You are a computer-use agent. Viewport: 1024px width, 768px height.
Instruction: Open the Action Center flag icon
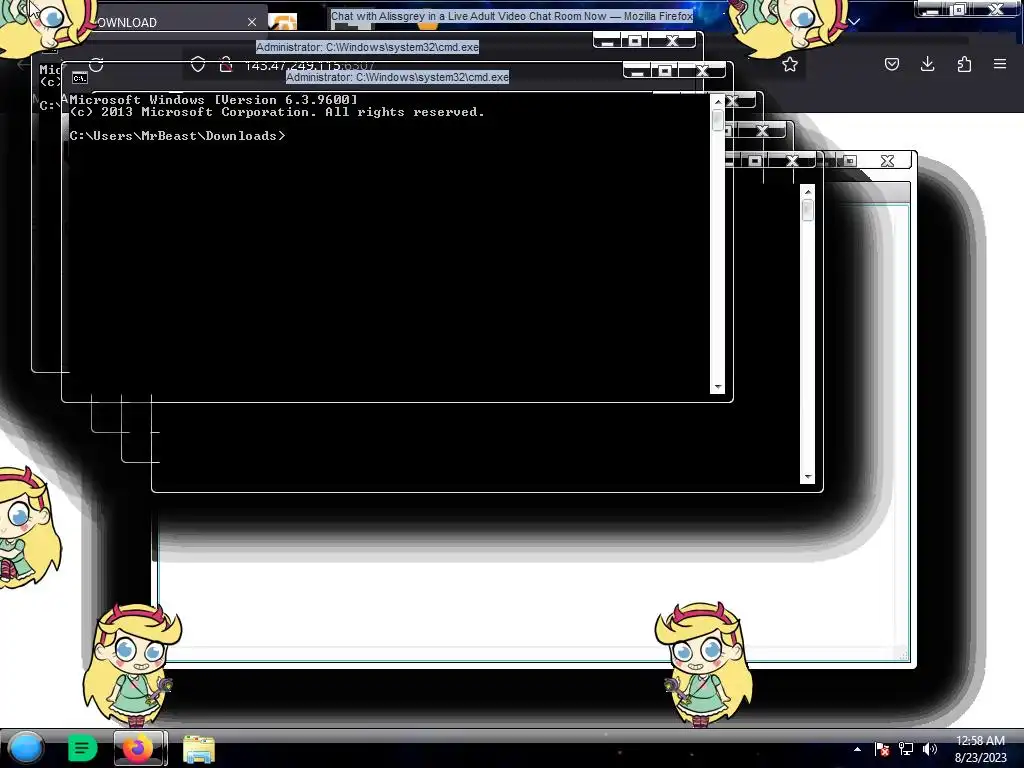click(882, 749)
